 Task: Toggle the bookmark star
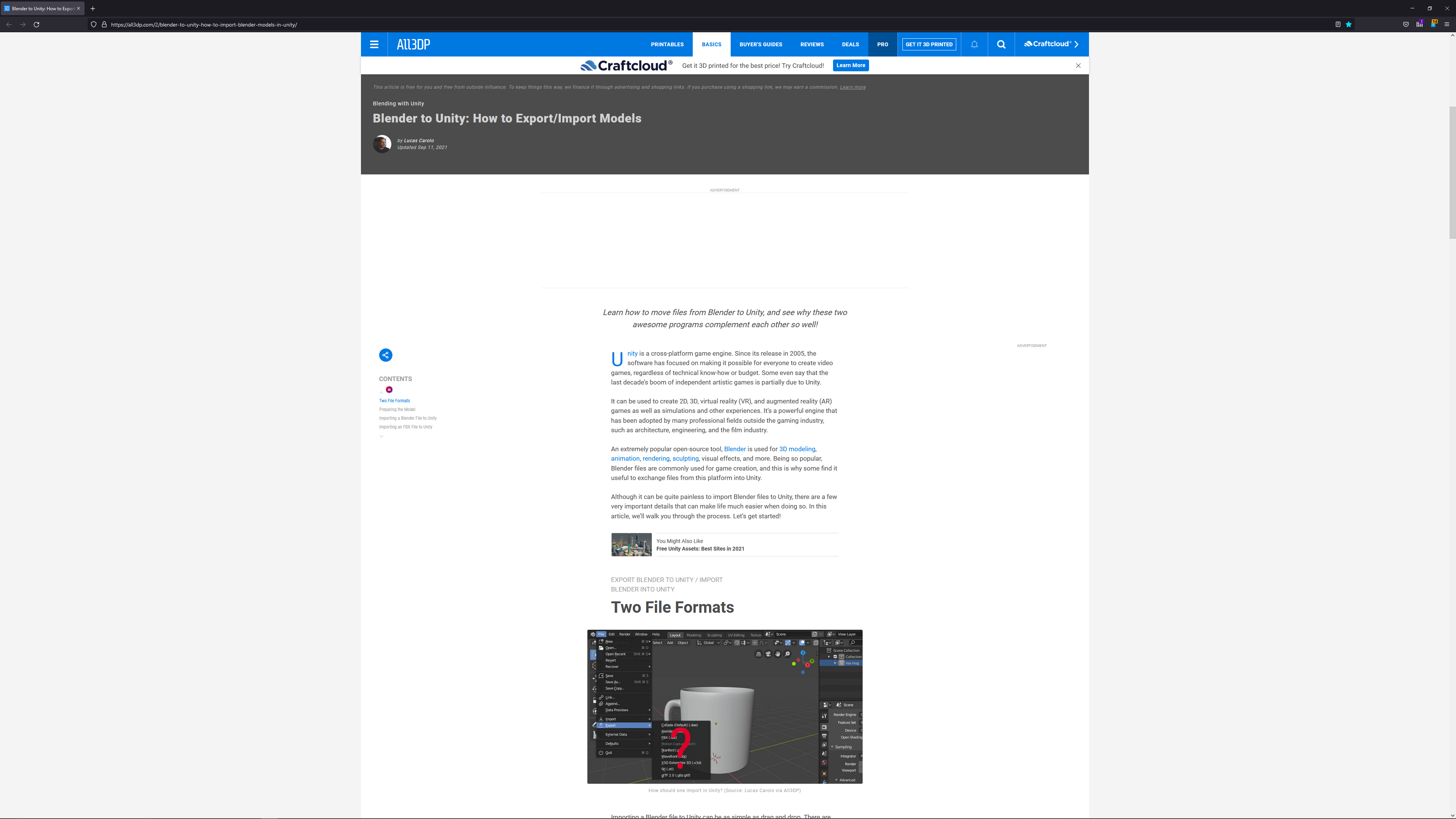[x=1349, y=24]
